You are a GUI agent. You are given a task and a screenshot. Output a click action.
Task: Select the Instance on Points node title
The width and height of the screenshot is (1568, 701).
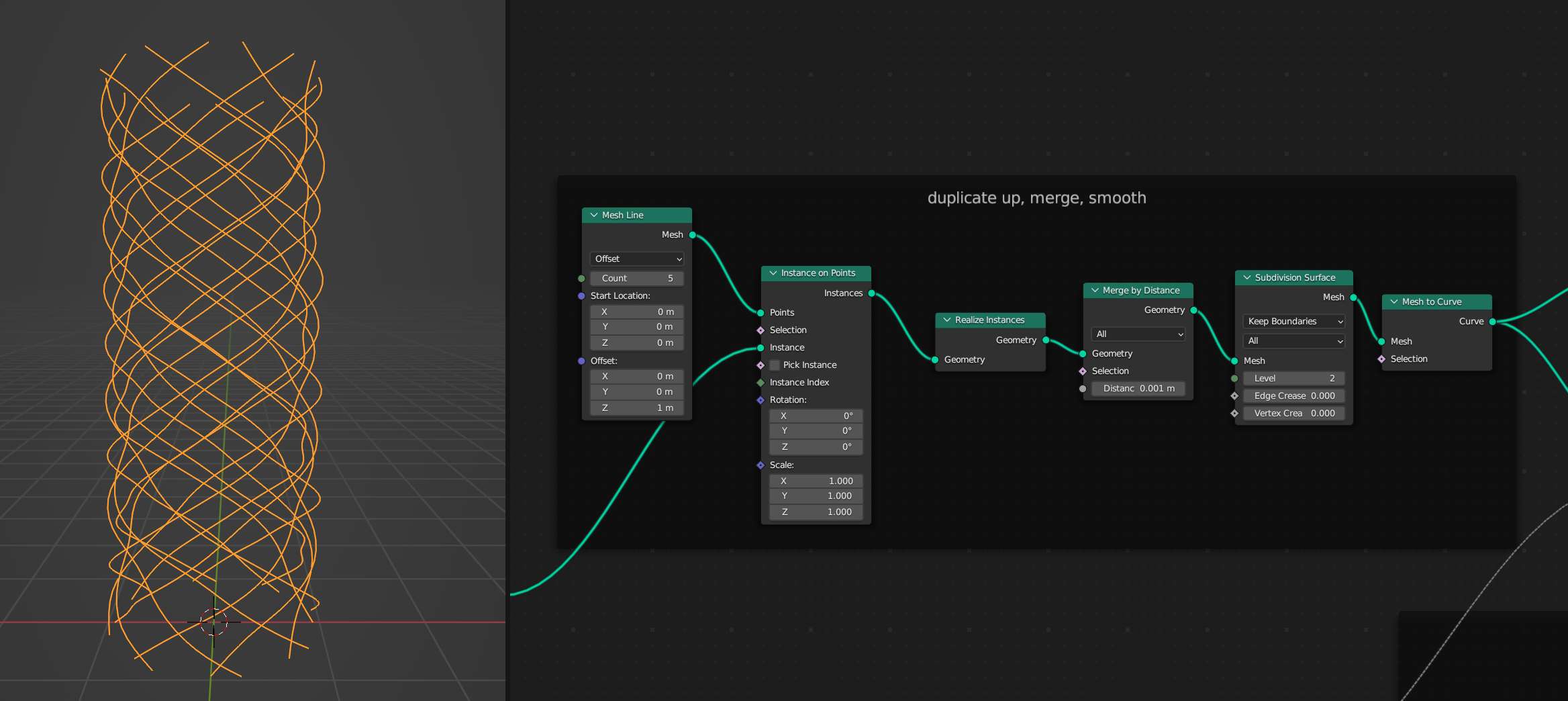pos(818,273)
